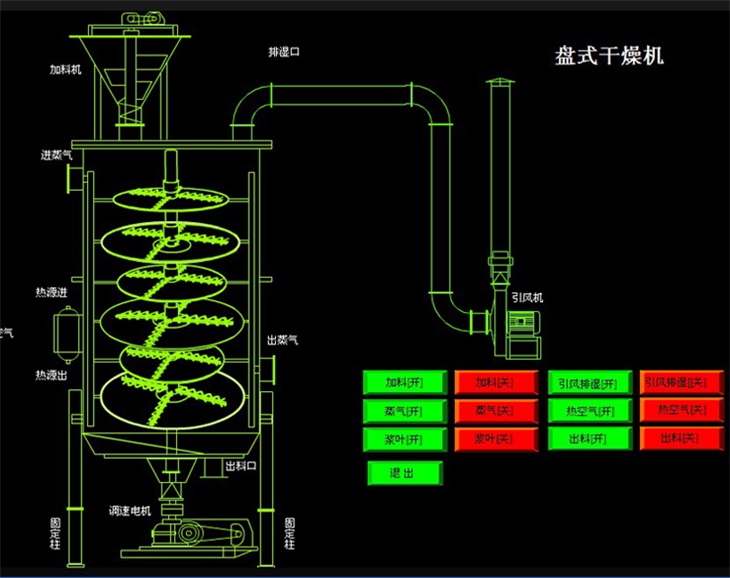Disable hot air with 热空气[关]
The width and height of the screenshot is (730, 578).
click(x=681, y=410)
